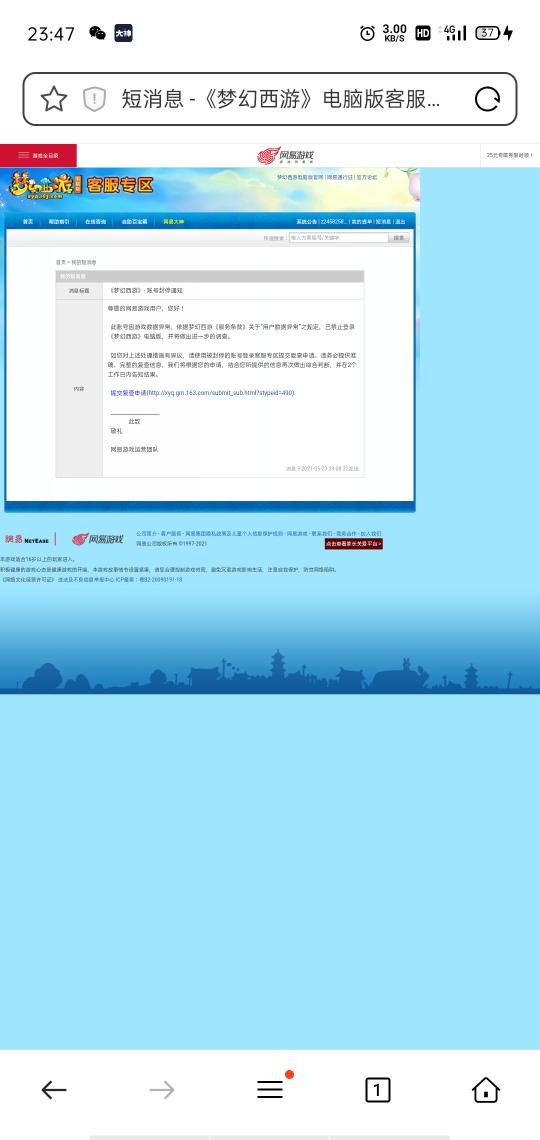Open 短消息 in the nav bar
Viewport: 540px width, 1140px height.
coord(384,222)
